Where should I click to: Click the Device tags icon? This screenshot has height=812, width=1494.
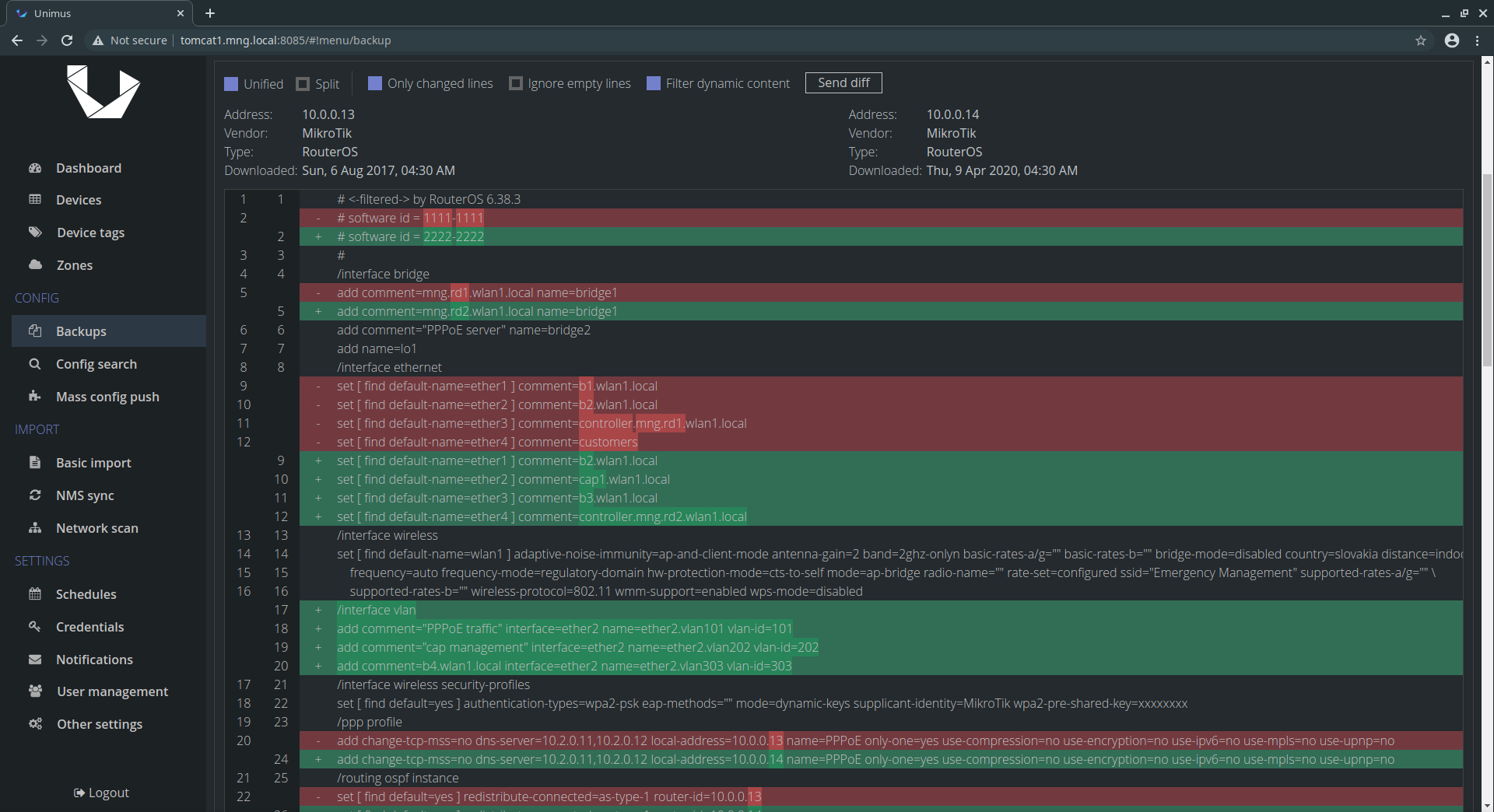point(35,233)
